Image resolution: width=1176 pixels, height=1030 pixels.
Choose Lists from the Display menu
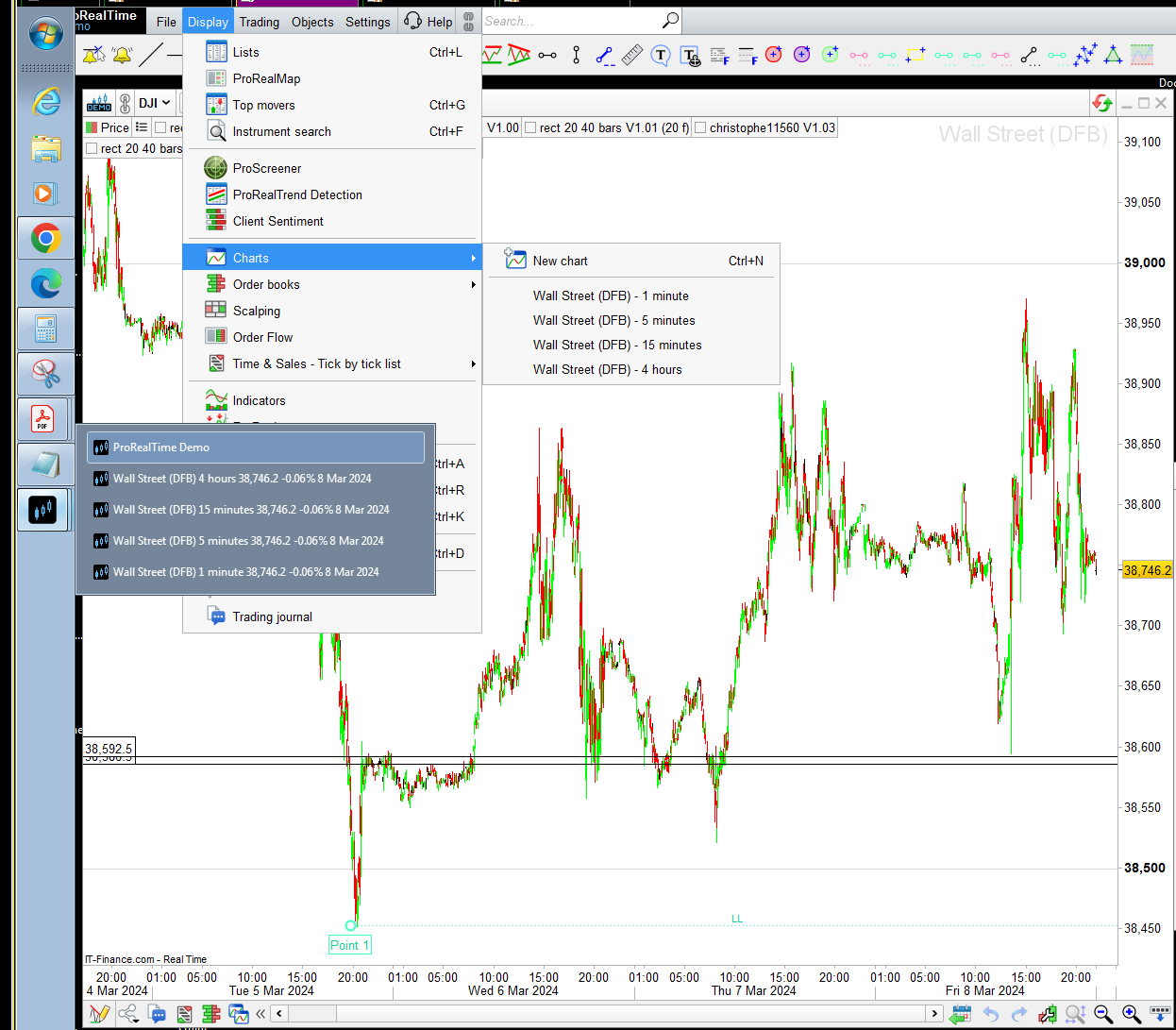(332, 52)
